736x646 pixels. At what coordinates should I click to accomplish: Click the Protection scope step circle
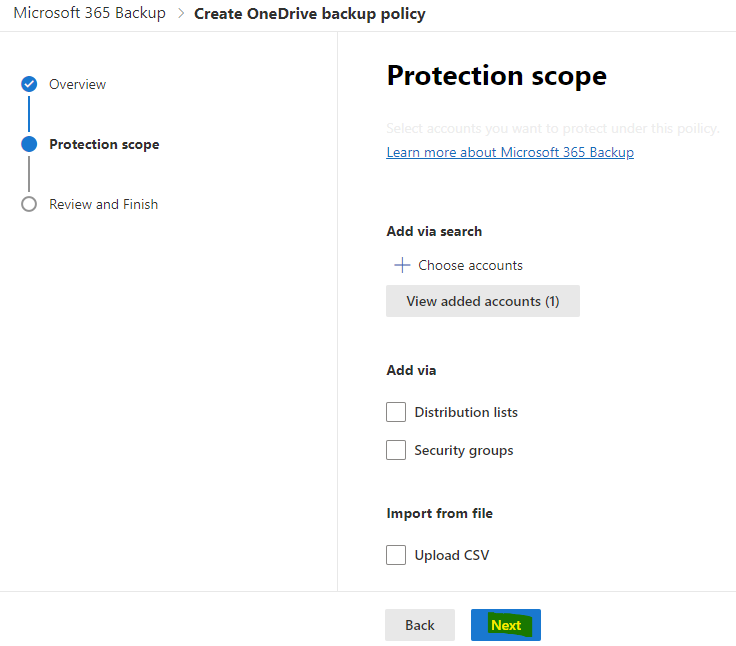[29, 144]
